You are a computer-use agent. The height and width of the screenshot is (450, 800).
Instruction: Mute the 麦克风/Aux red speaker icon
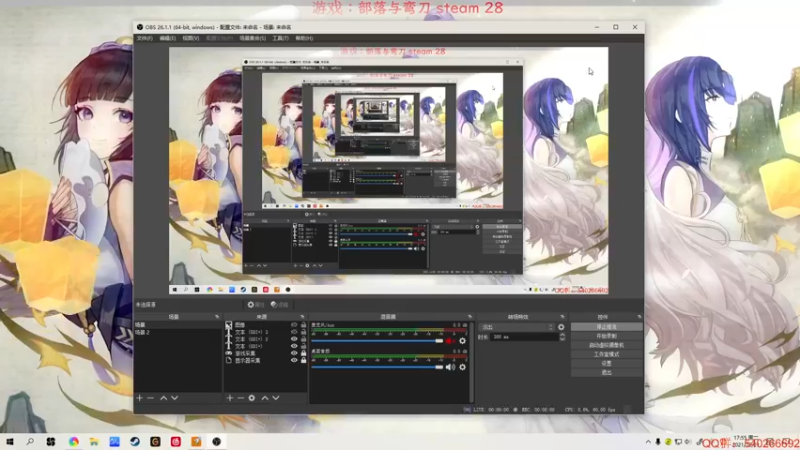tap(450, 341)
